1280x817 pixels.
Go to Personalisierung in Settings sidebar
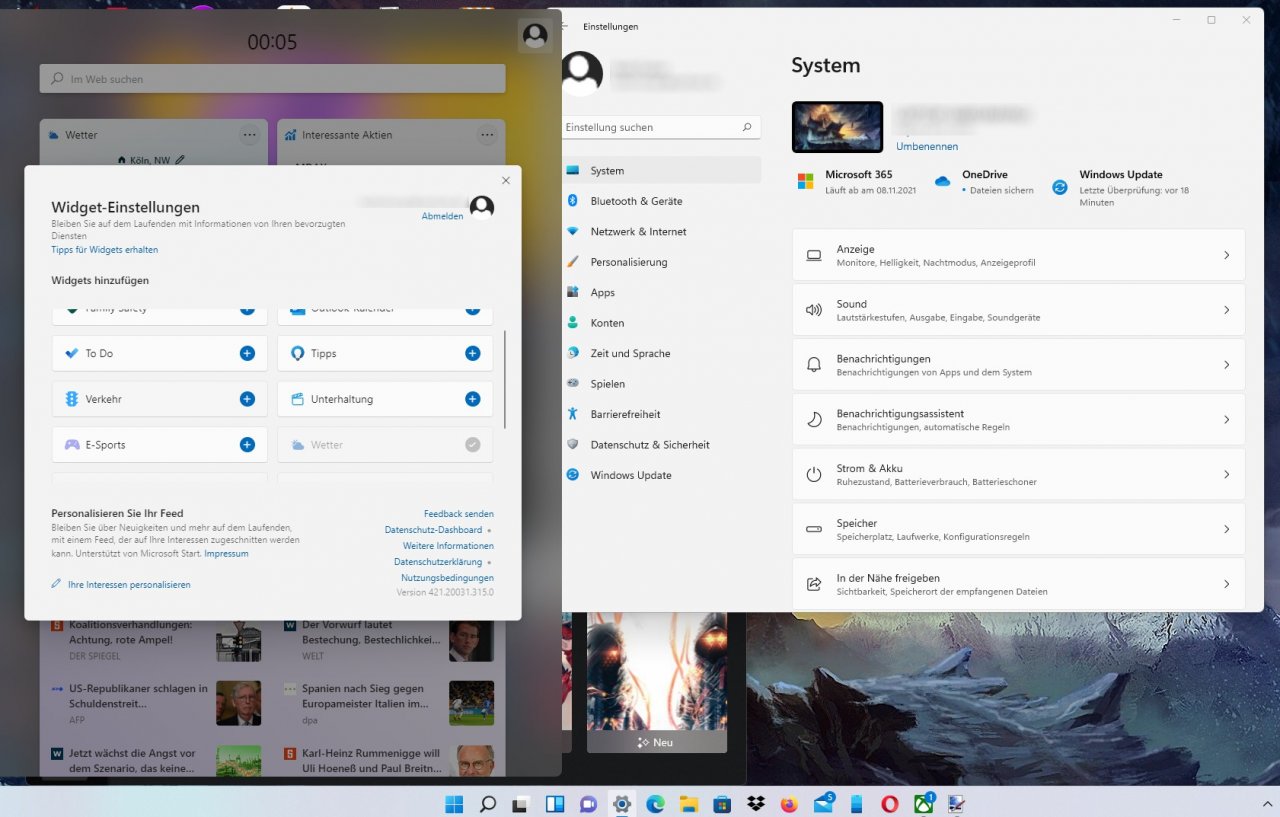pos(661,262)
